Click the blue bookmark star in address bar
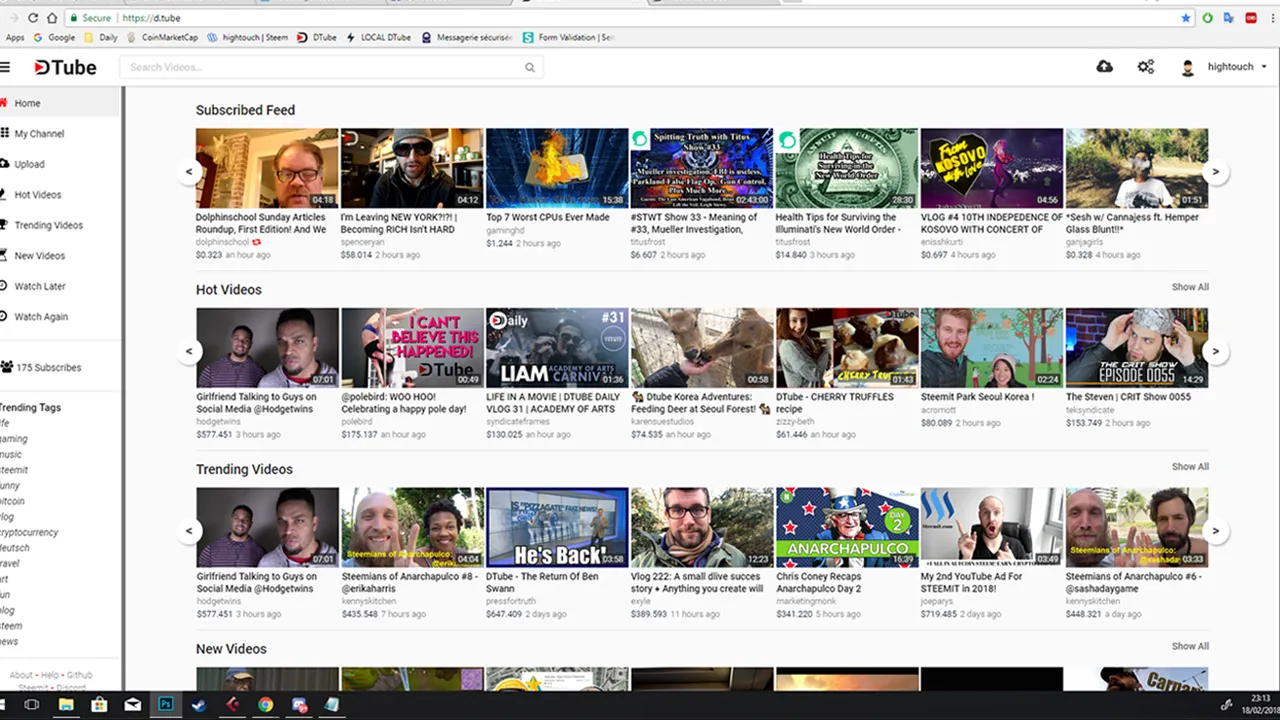The height and width of the screenshot is (720, 1280). coord(1186,18)
